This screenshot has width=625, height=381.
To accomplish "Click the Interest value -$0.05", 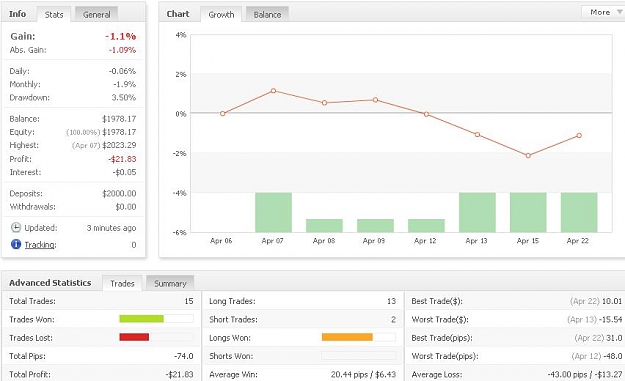I will point(124,172).
